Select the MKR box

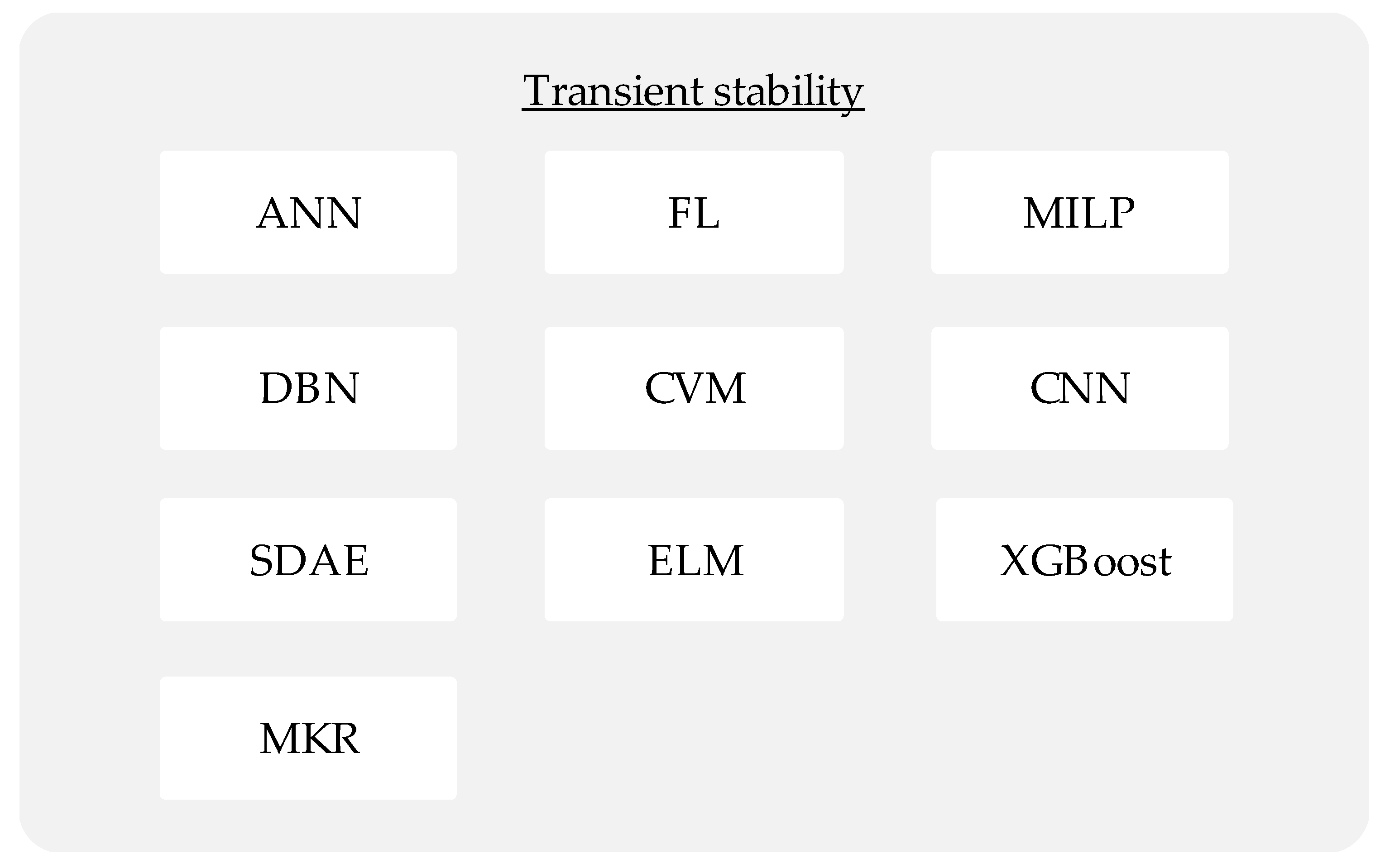coord(308,738)
